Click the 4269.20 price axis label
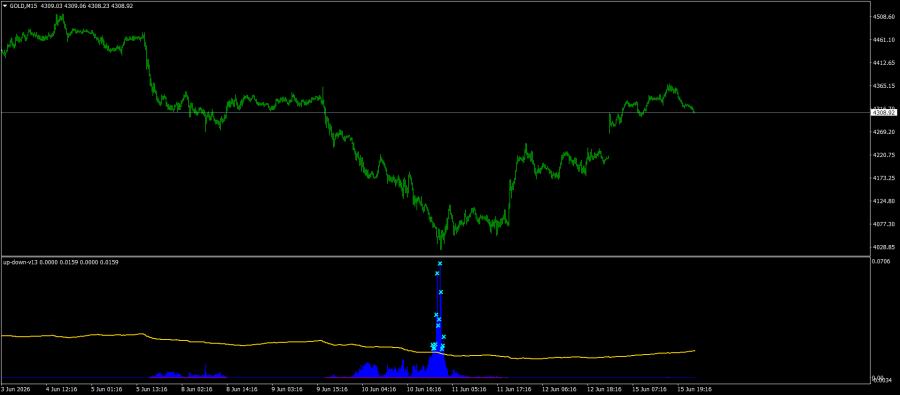The height and width of the screenshot is (395, 900). click(x=883, y=131)
